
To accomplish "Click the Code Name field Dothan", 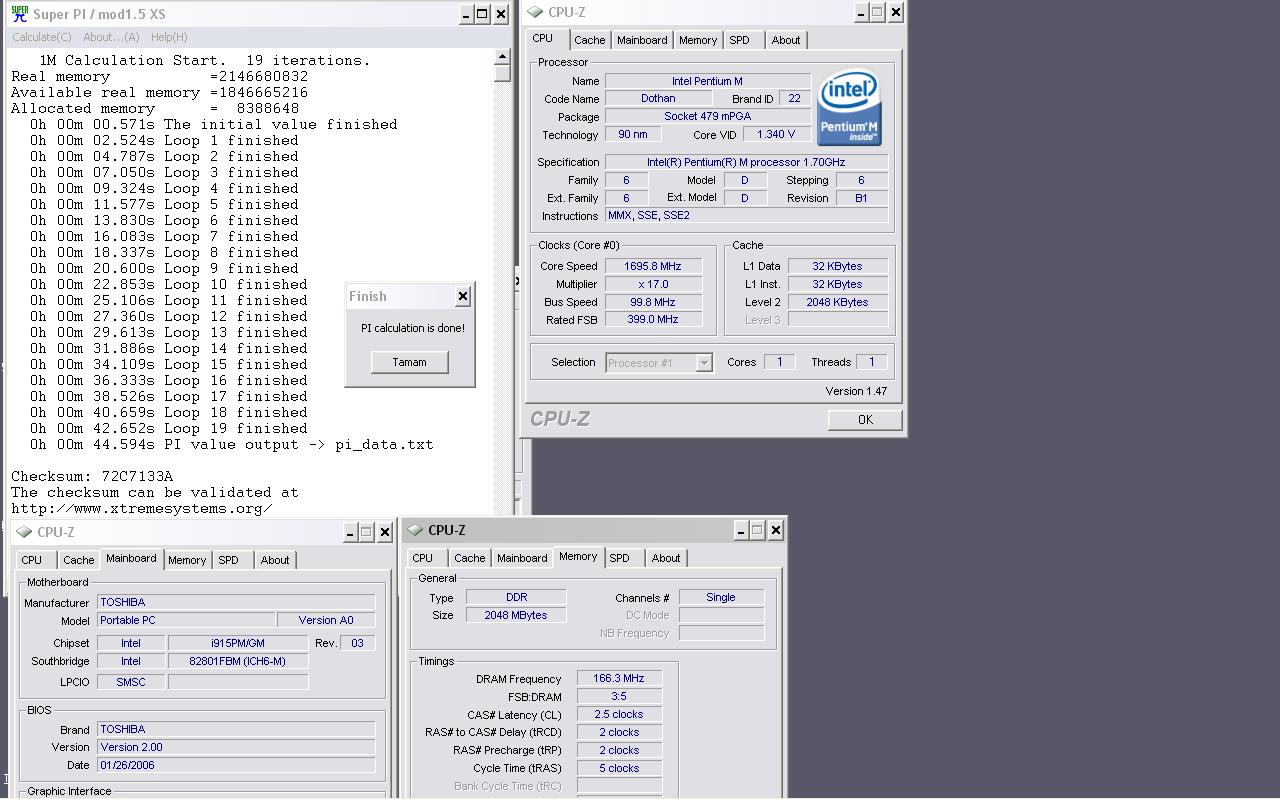I will coord(658,99).
